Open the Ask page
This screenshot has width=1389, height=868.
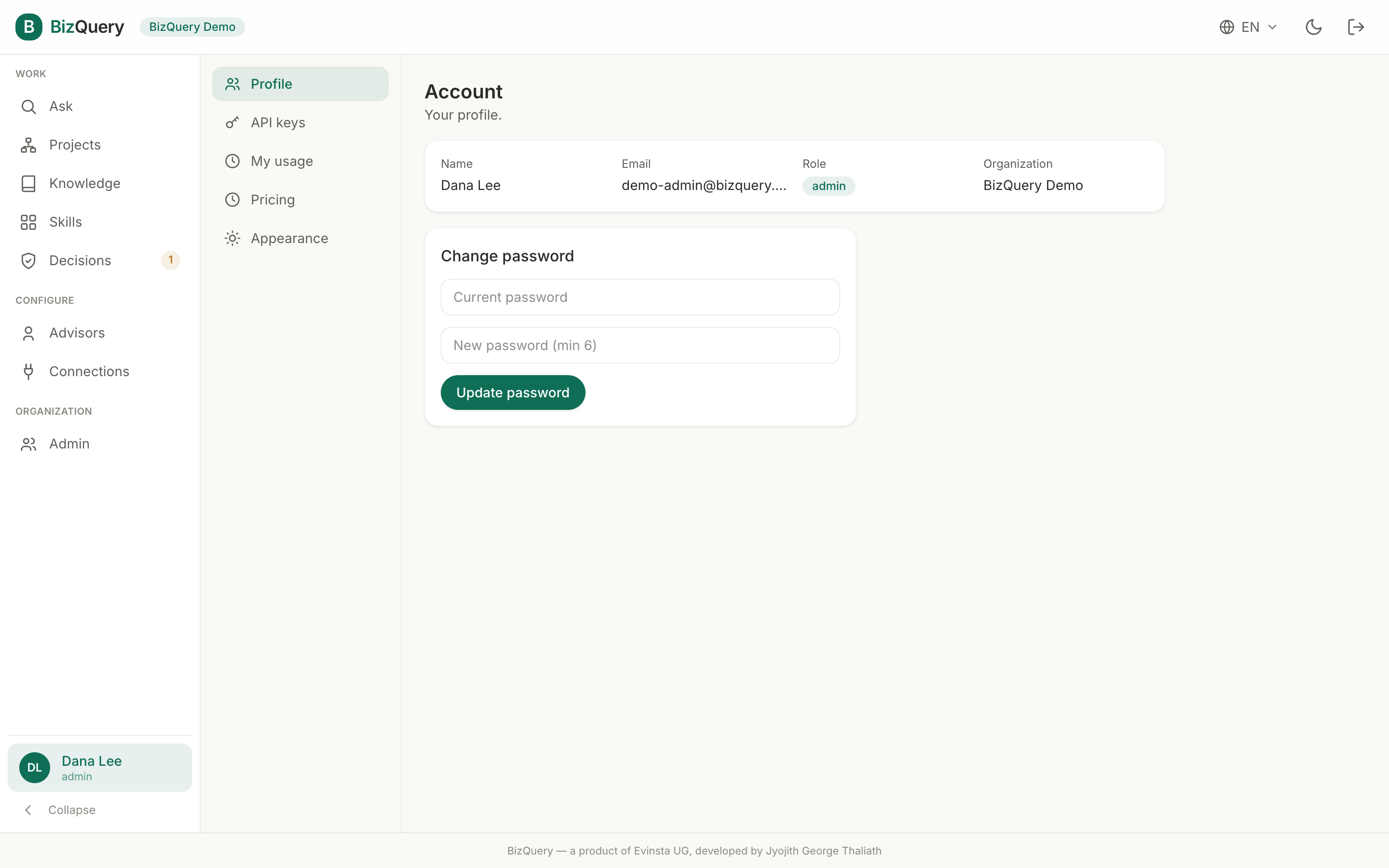pyautogui.click(x=100, y=107)
